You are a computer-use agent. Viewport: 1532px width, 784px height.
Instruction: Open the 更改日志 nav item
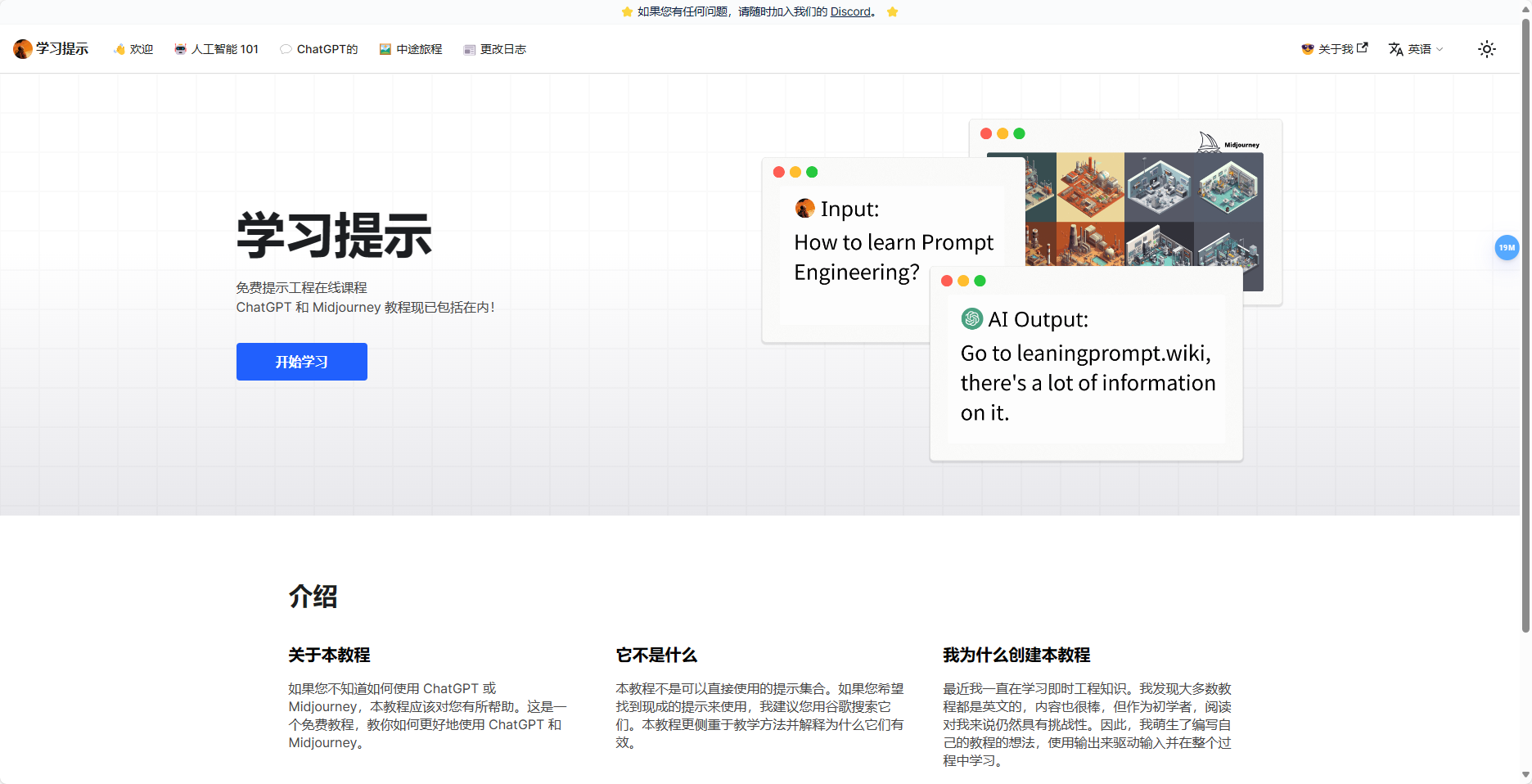[x=495, y=49]
